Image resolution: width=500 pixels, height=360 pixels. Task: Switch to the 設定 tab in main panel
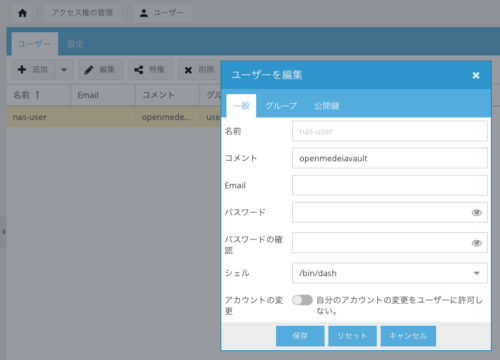tap(75, 44)
